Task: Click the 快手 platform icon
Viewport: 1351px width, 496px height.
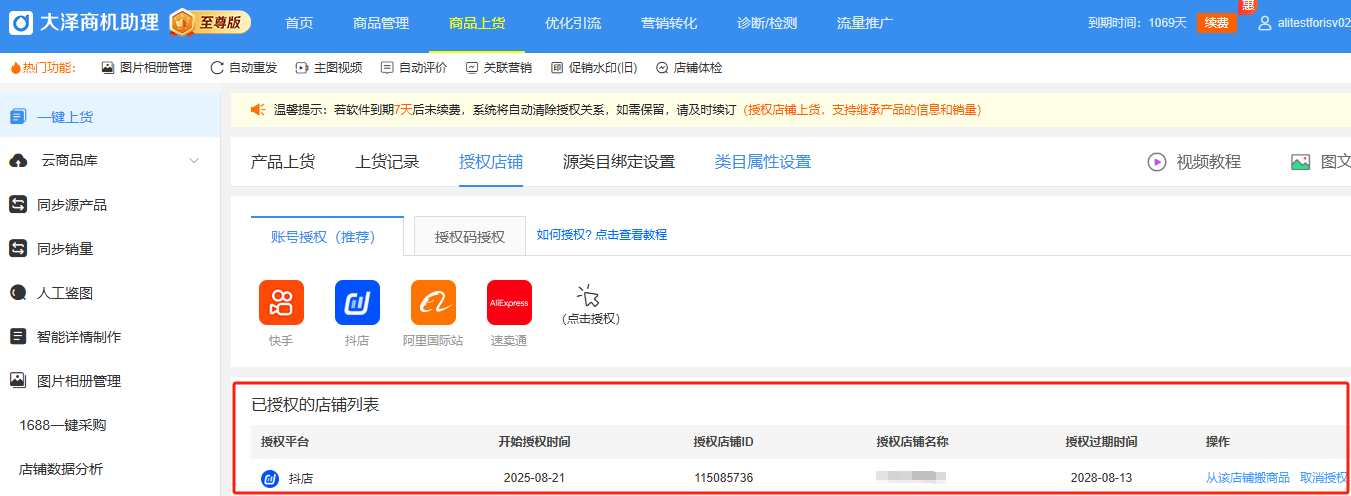Action: pos(281,302)
